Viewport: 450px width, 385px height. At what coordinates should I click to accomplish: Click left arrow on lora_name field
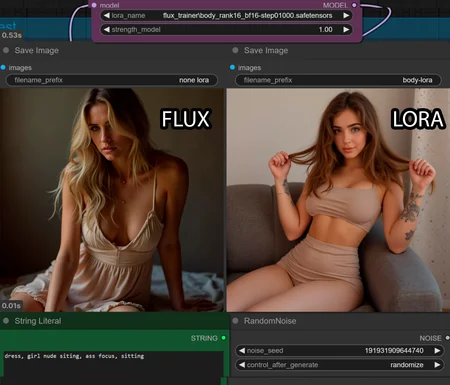(x=107, y=15)
